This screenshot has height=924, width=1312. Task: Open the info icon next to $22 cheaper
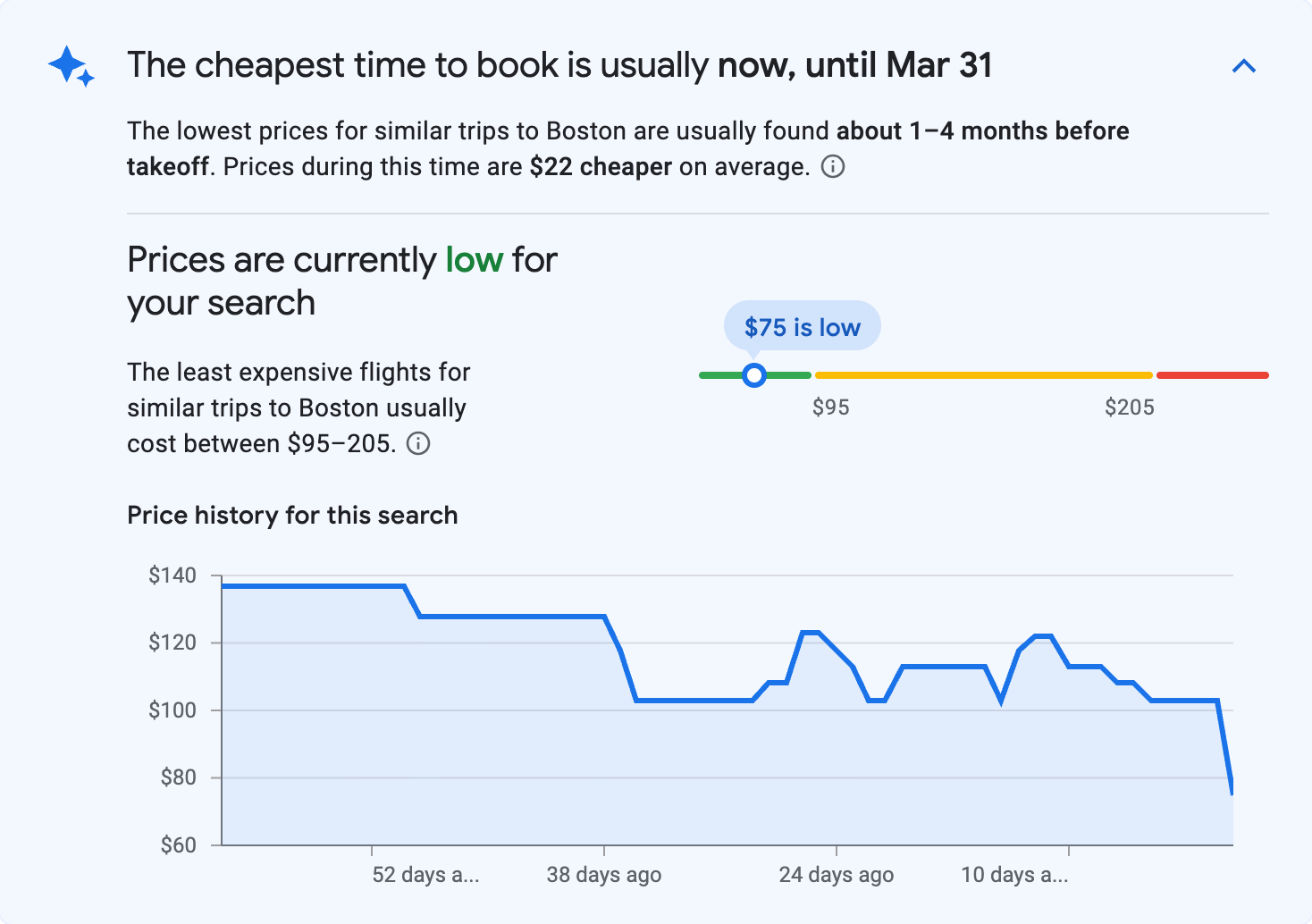point(832,167)
